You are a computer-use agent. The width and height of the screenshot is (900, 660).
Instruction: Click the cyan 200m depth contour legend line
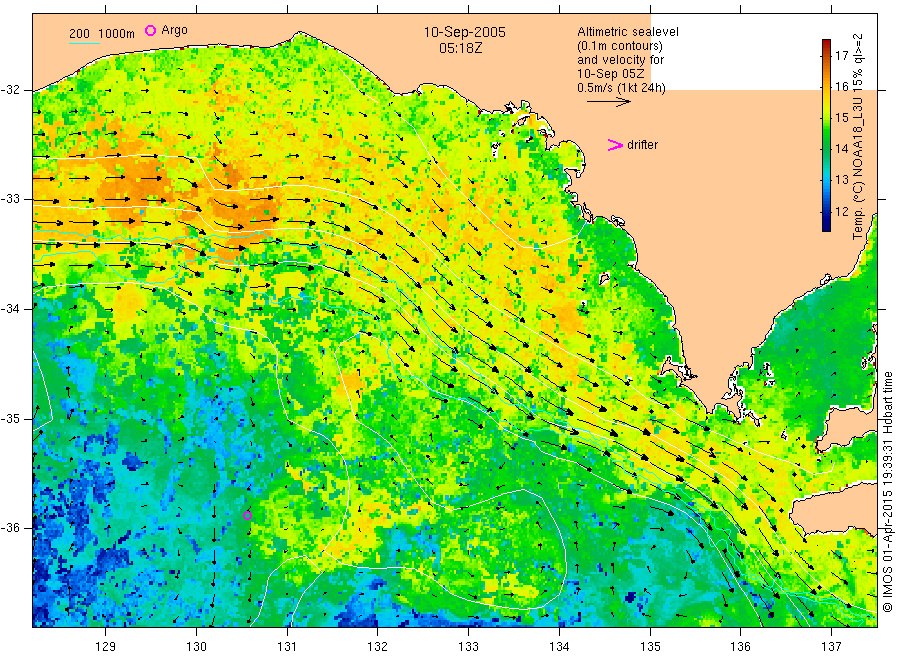pos(84,44)
